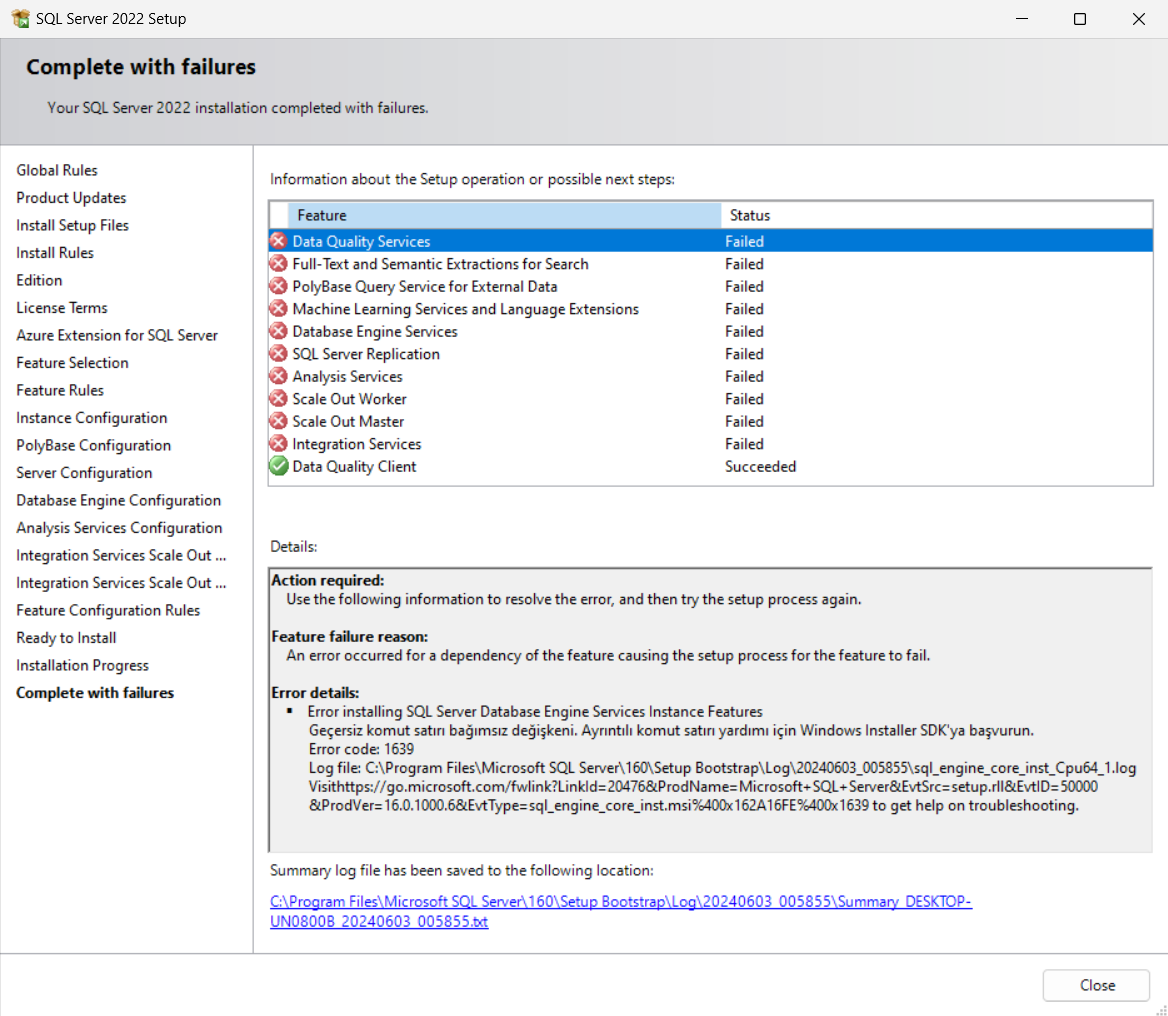Viewport: 1168px width, 1016px height.
Task: Select the Data Quality Client row
Action: click(x=711, y=466)
